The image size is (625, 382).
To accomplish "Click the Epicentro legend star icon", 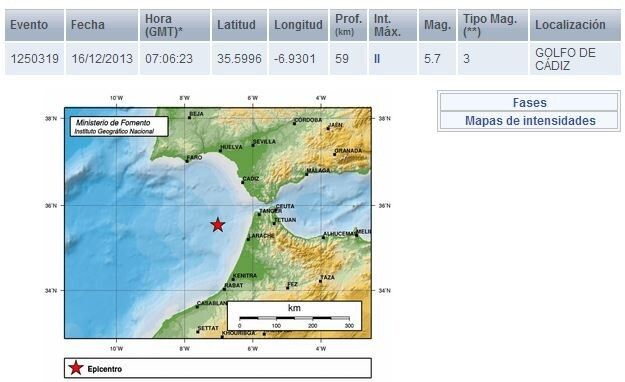I will point(76,368).
